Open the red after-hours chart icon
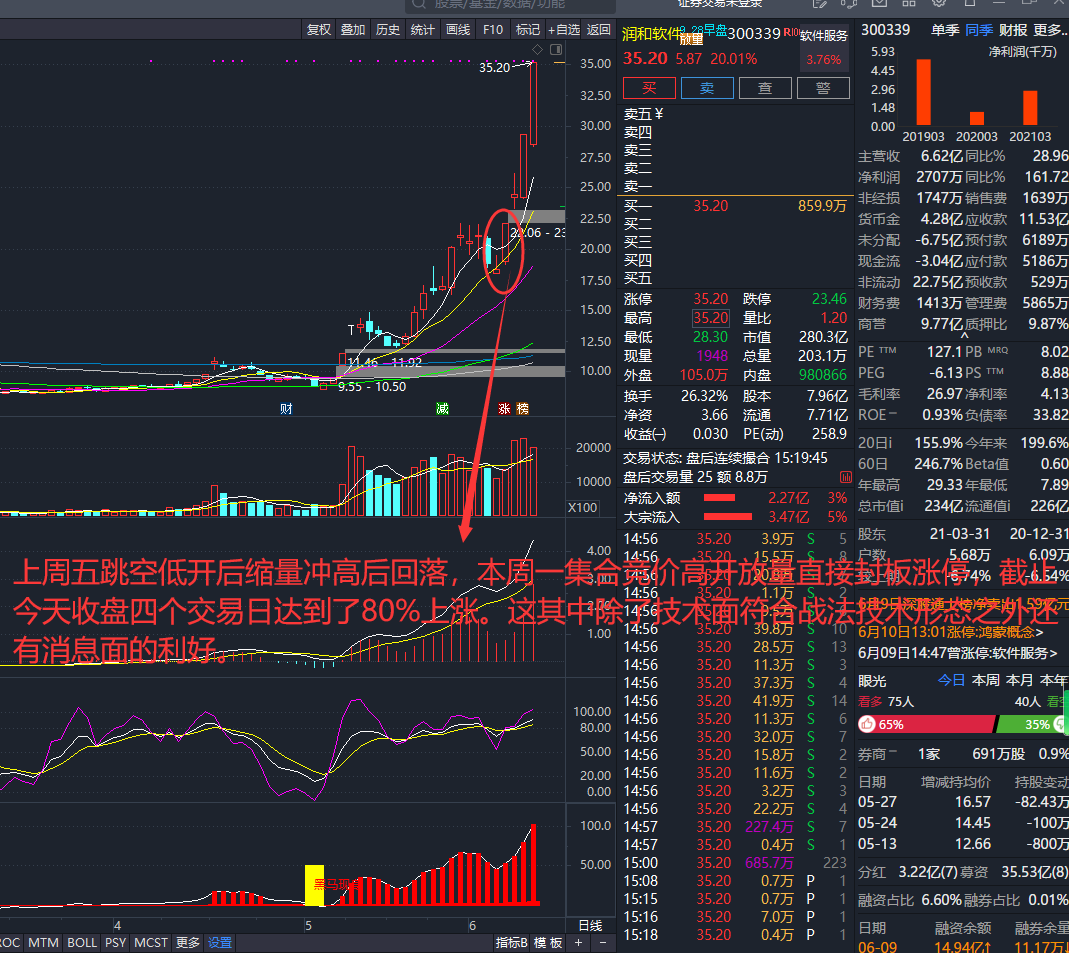 (x=845, y=477)
